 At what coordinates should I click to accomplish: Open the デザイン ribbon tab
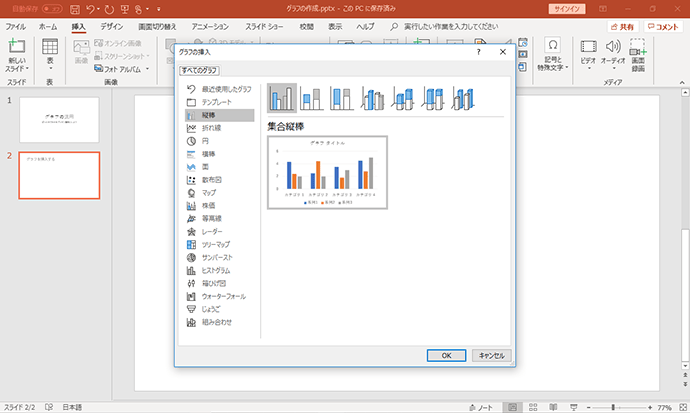(111, 27)
